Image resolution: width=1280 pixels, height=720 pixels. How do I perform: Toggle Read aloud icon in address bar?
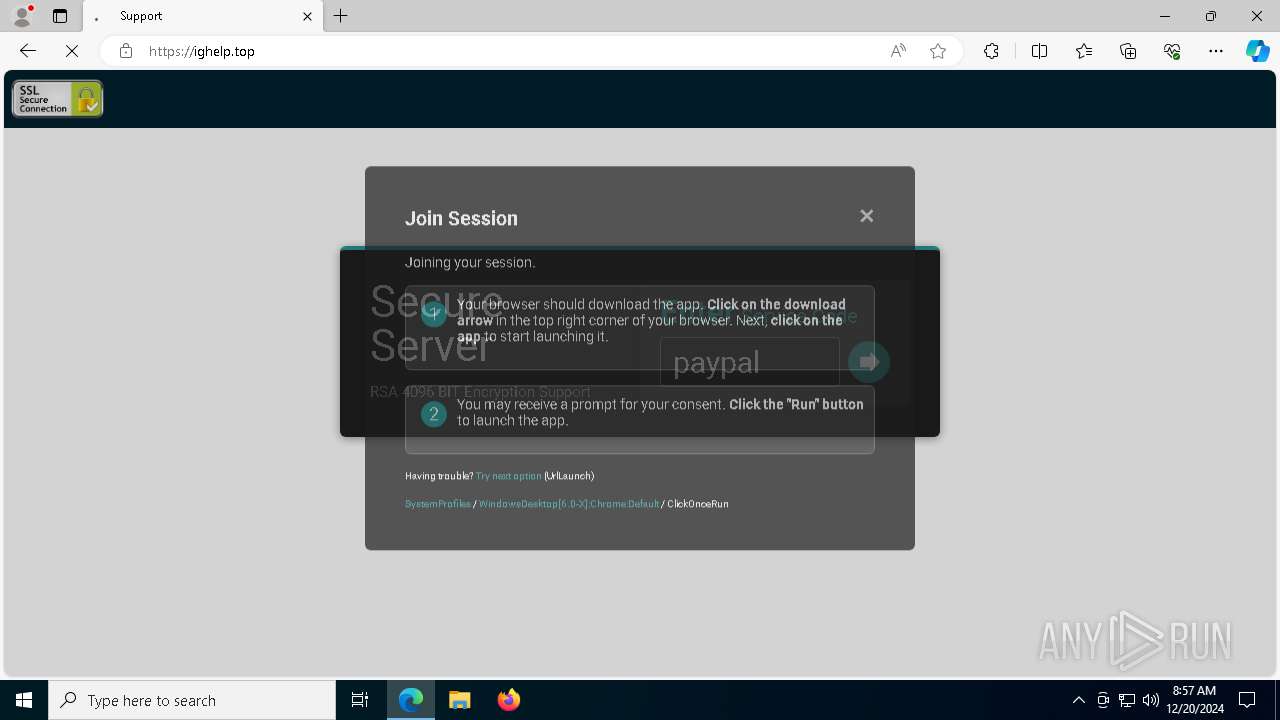[x=898, y=51]
